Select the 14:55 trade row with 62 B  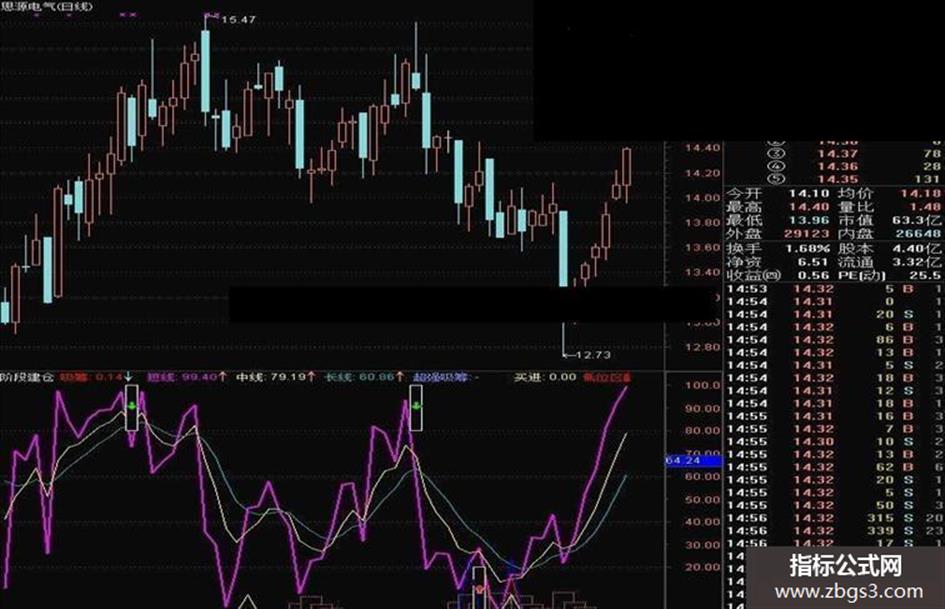[834, 467]
